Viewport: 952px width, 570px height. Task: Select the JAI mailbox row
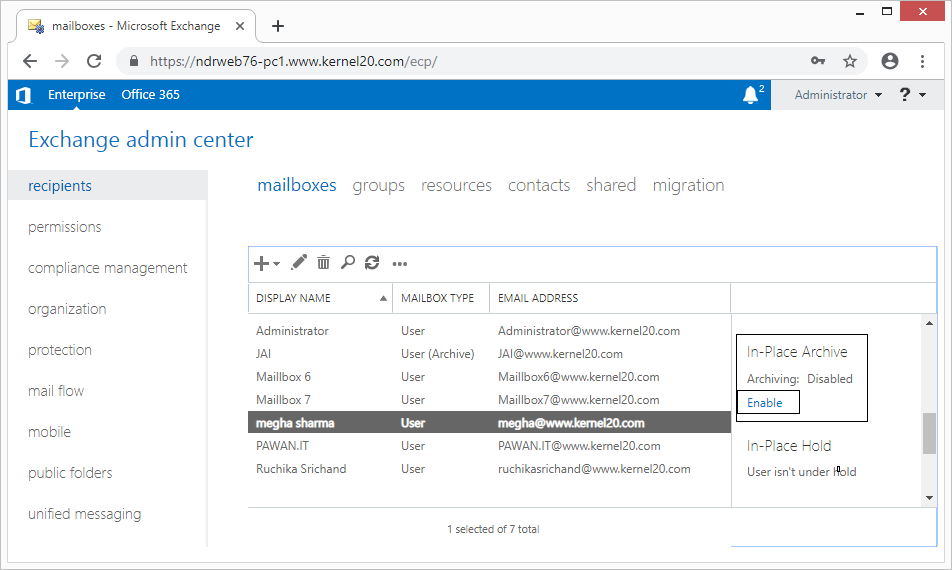(489, 354)
